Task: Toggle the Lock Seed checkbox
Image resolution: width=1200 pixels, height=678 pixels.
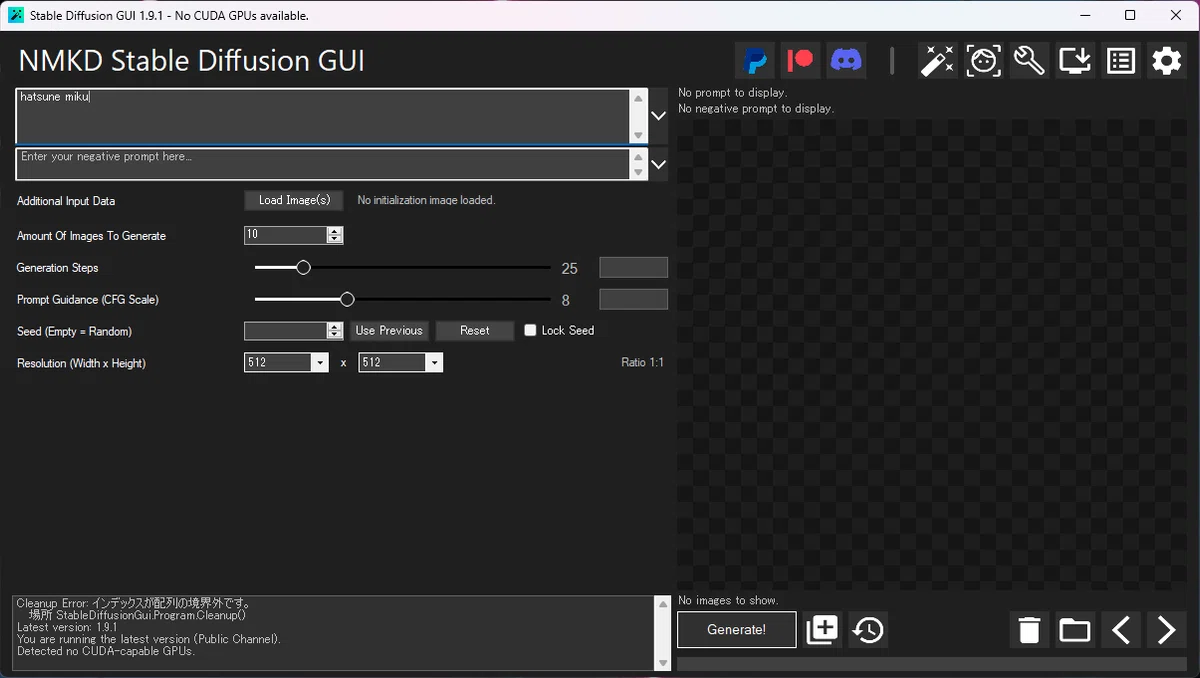Action: pyautogui.click(x=530, y=331)
